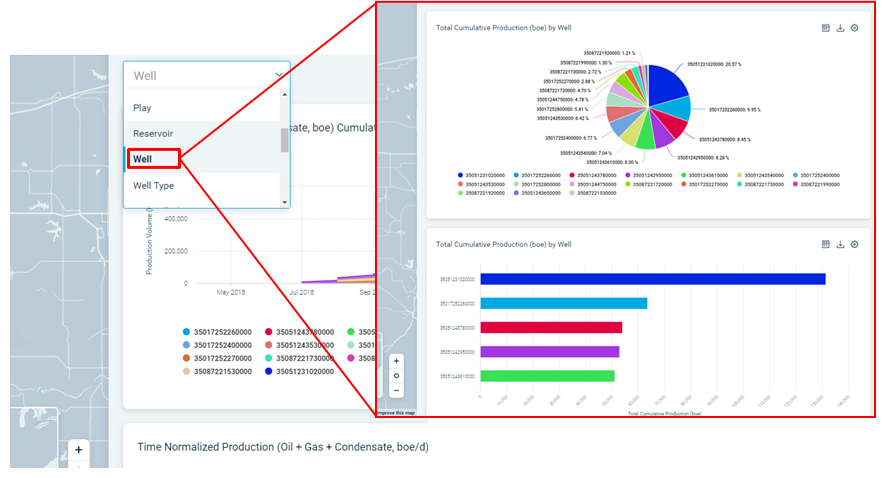Zoom in on right map with plus
The image size is (889, 478).
(397, 361)
